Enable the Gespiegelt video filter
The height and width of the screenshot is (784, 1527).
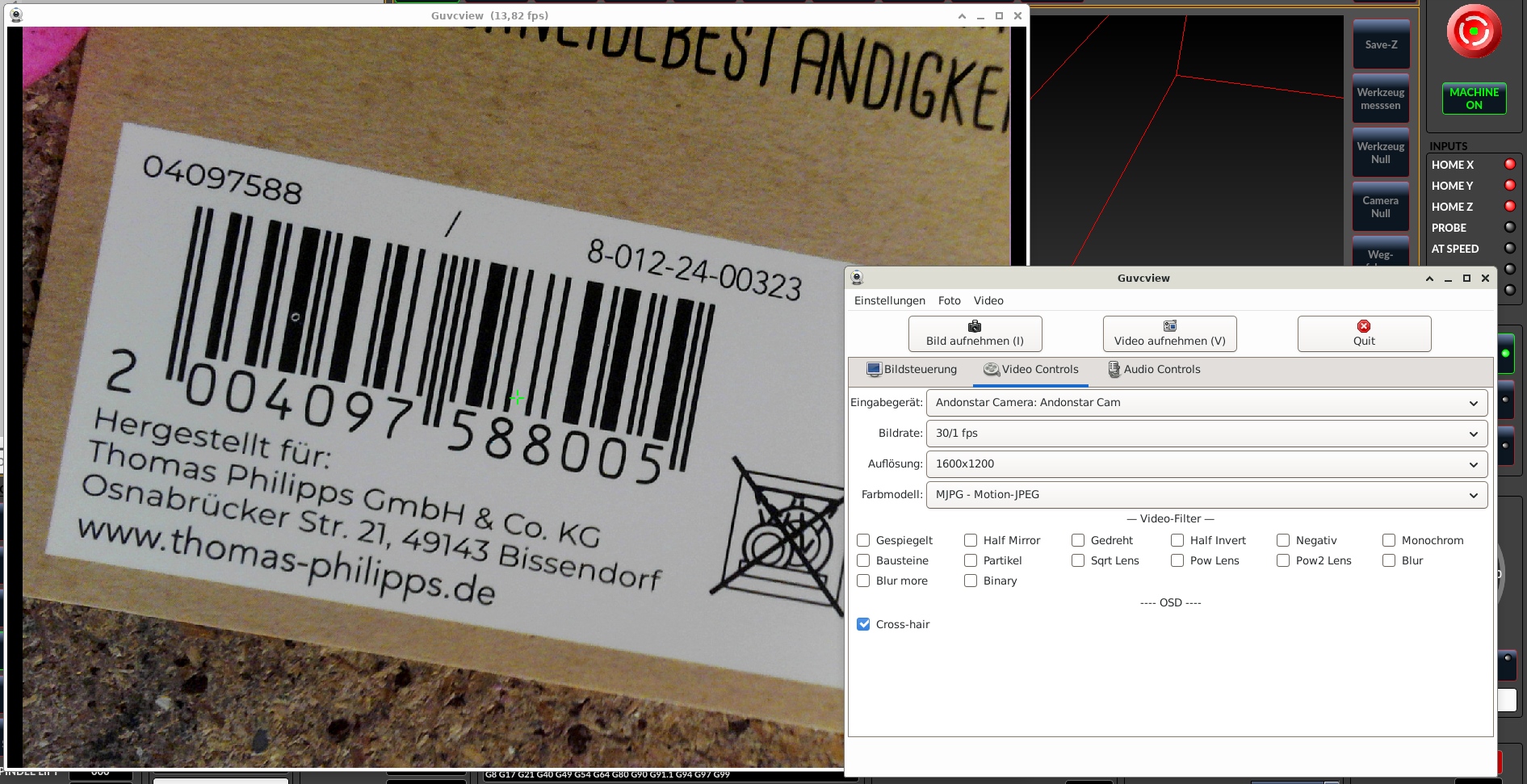point(863,540)
